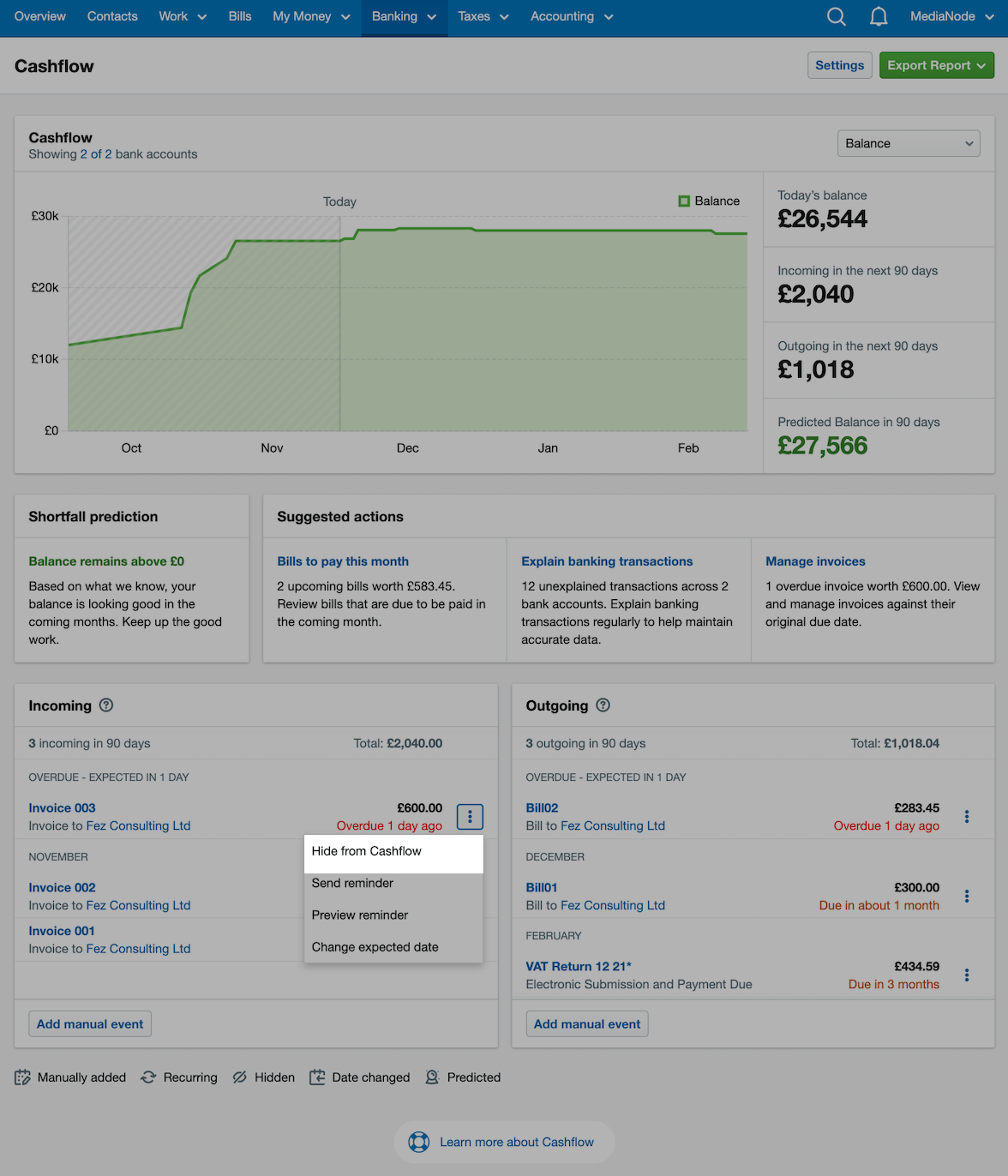This screenshot has width=1008, height=1176.
Task: Open VAT Return 12 21 link
Action: click(579, 967)
